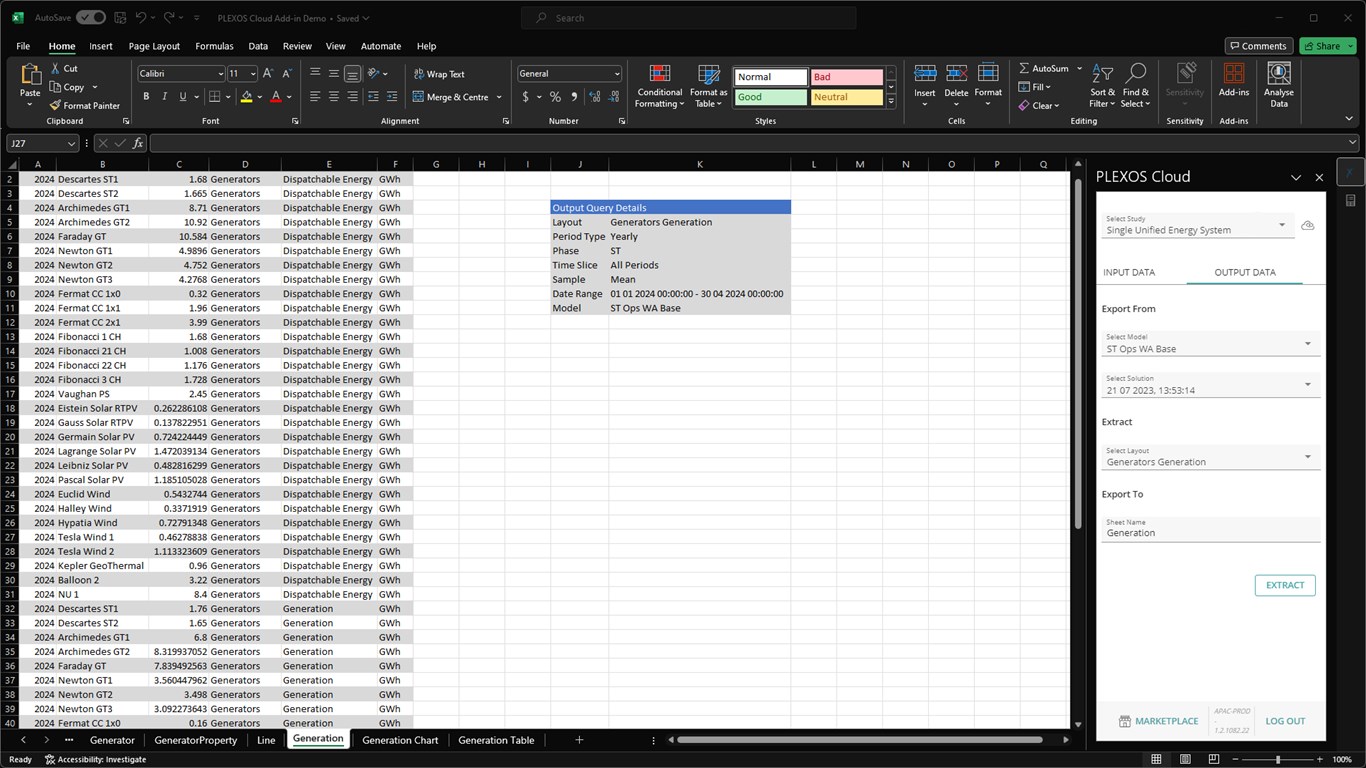Open the Generation Chart sheet tab
Viewport: 1366px width, 768px height.
pos(400,740)
